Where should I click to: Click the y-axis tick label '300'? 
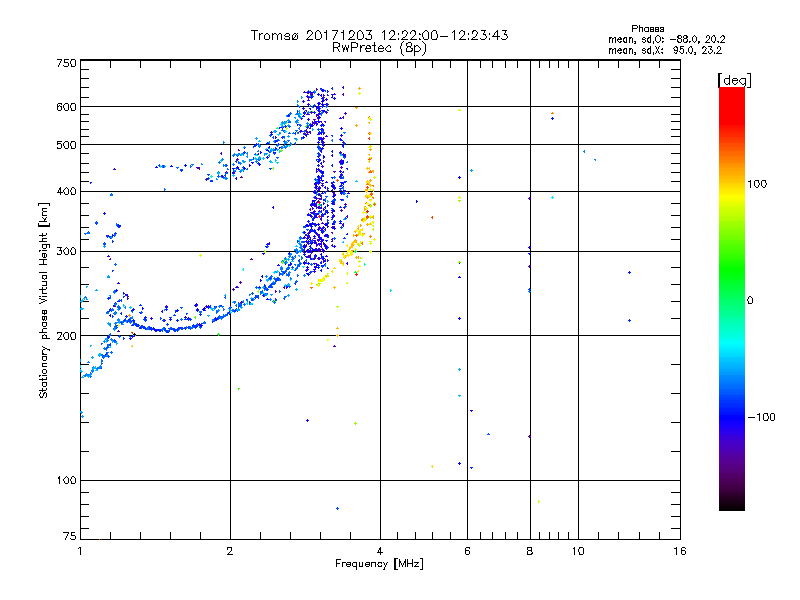[66, 251]
